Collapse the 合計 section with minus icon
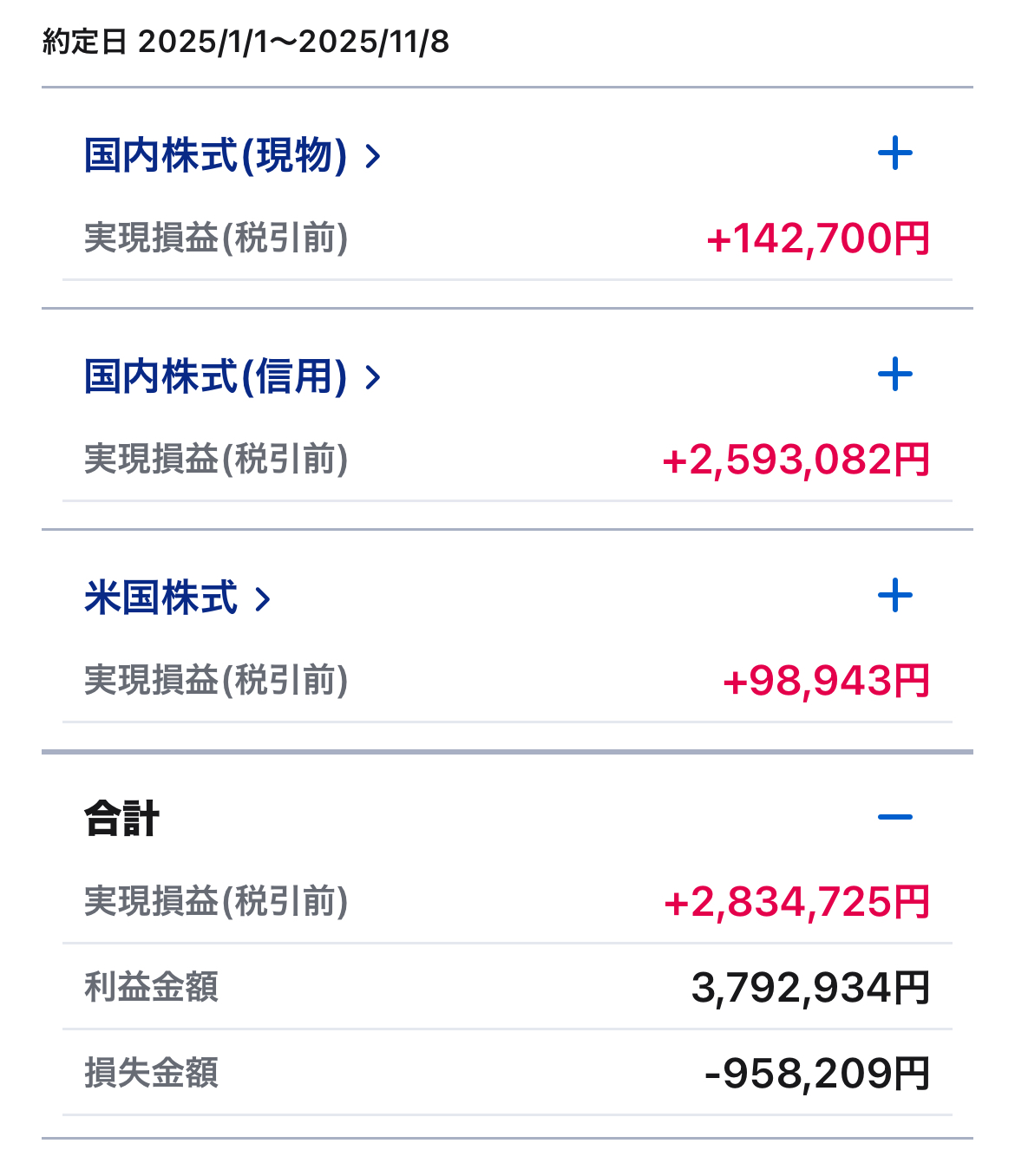The height and width of the screenshot is (1176, 1015). point(894,817)
